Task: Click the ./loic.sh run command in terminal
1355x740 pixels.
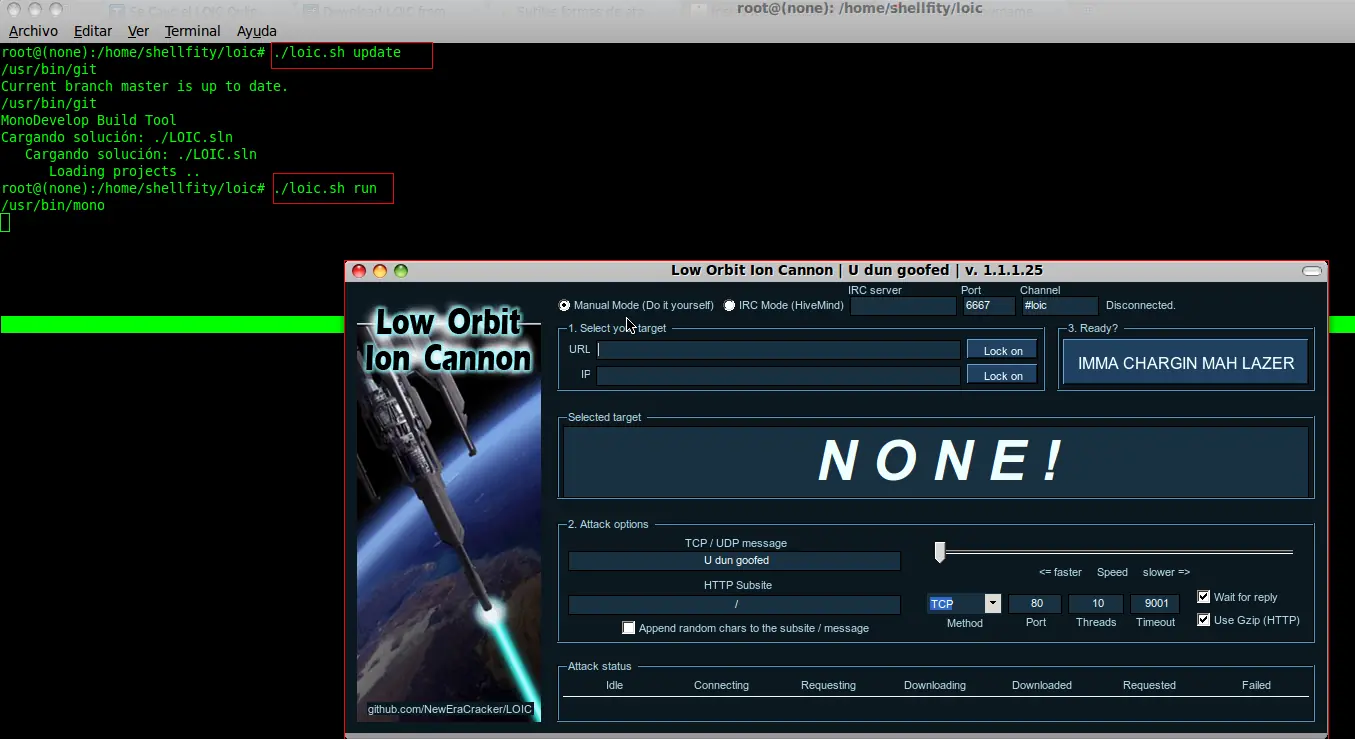Action: 325,188
